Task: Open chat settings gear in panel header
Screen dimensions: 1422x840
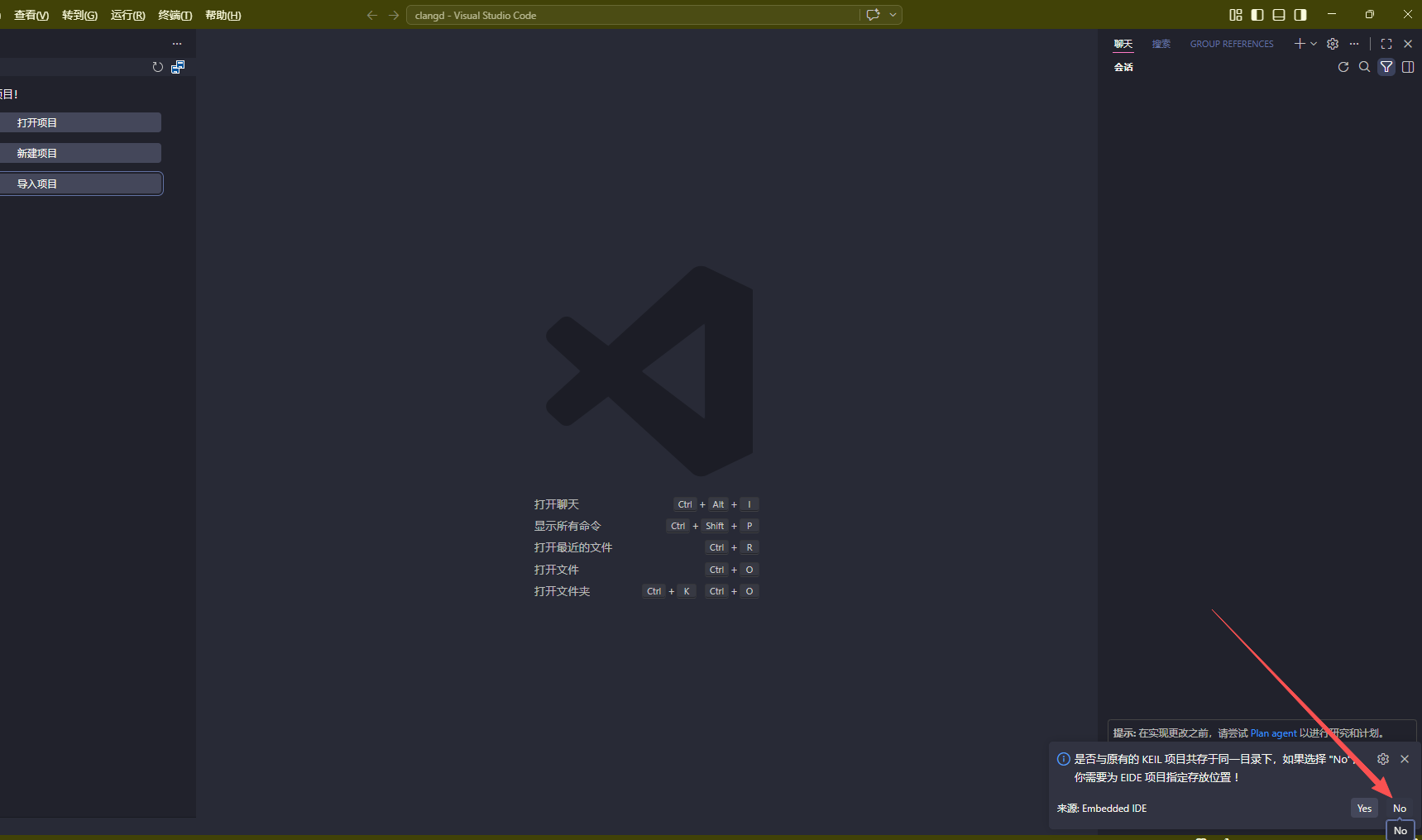Action: tap(1333, 44)
